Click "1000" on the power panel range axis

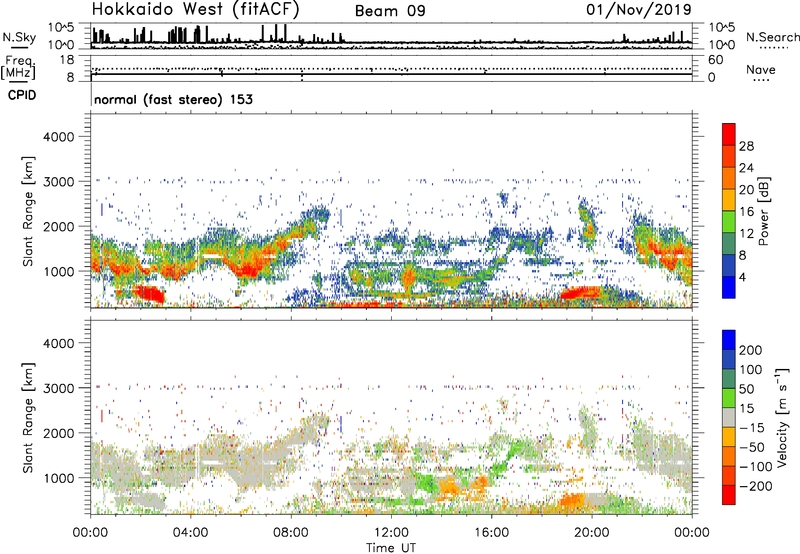59,271
